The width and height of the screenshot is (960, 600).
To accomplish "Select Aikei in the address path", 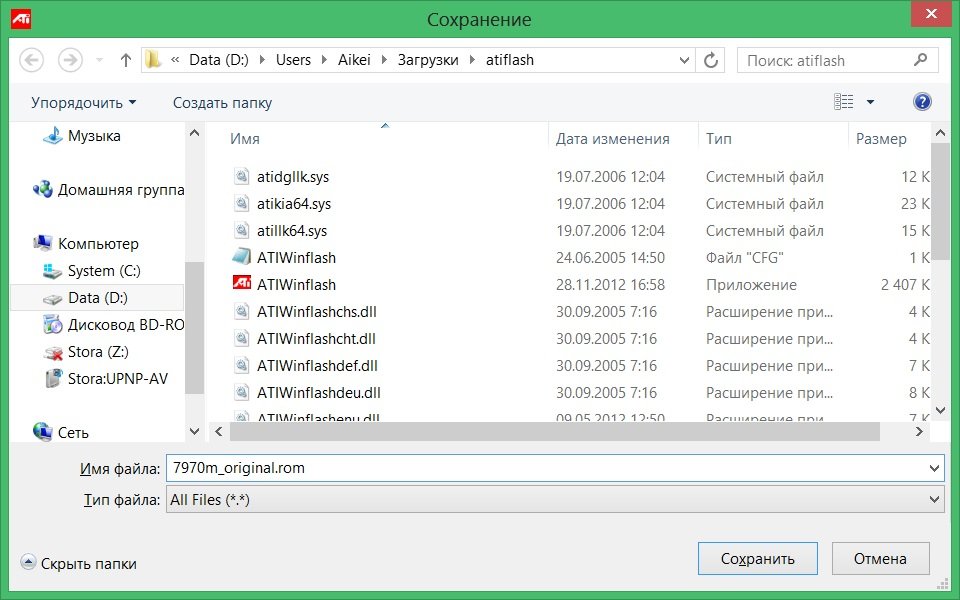I will 354,60.
